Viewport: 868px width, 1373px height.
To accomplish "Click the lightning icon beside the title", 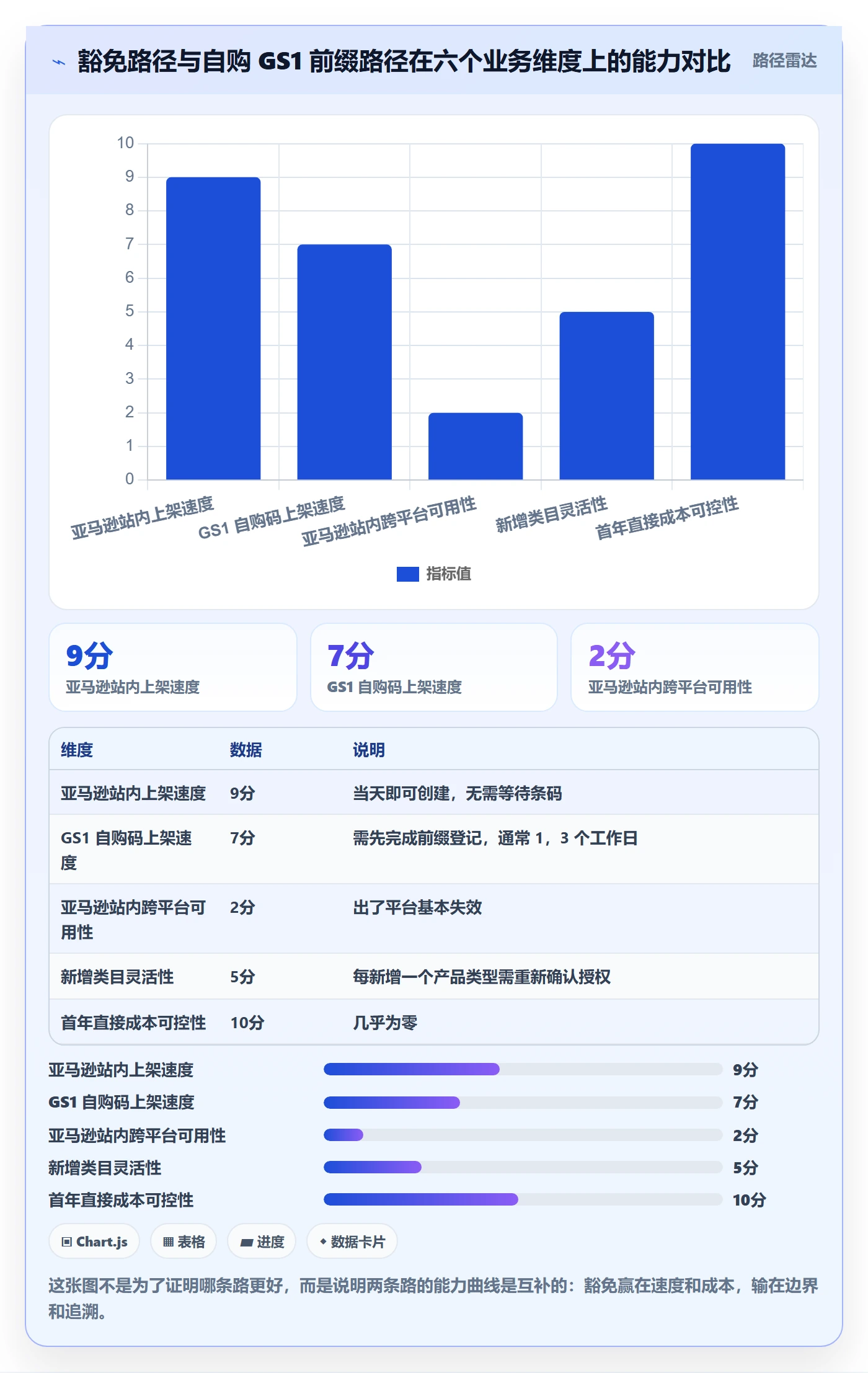I will click(x=59, y=62).
